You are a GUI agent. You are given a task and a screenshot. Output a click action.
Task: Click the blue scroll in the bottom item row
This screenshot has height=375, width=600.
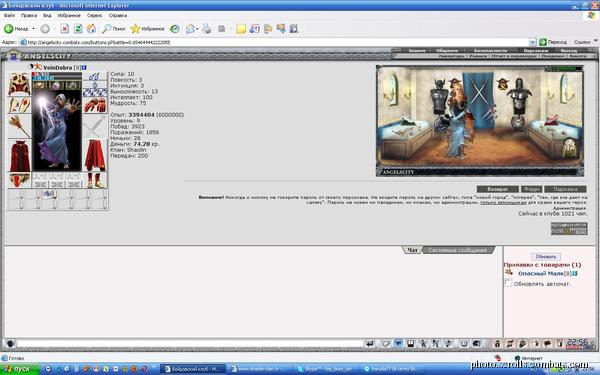(47, 194)
